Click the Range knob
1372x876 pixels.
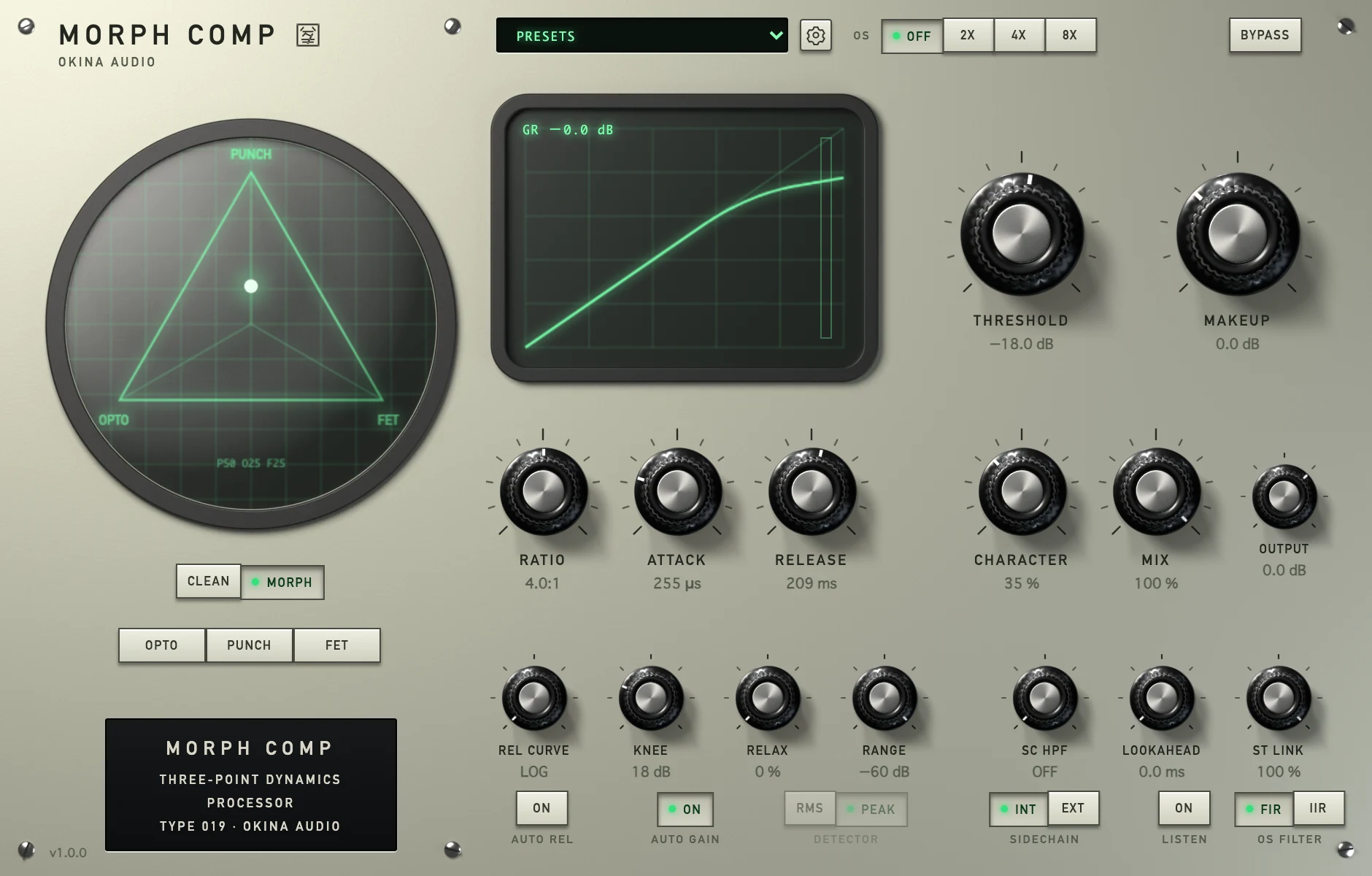885,698
